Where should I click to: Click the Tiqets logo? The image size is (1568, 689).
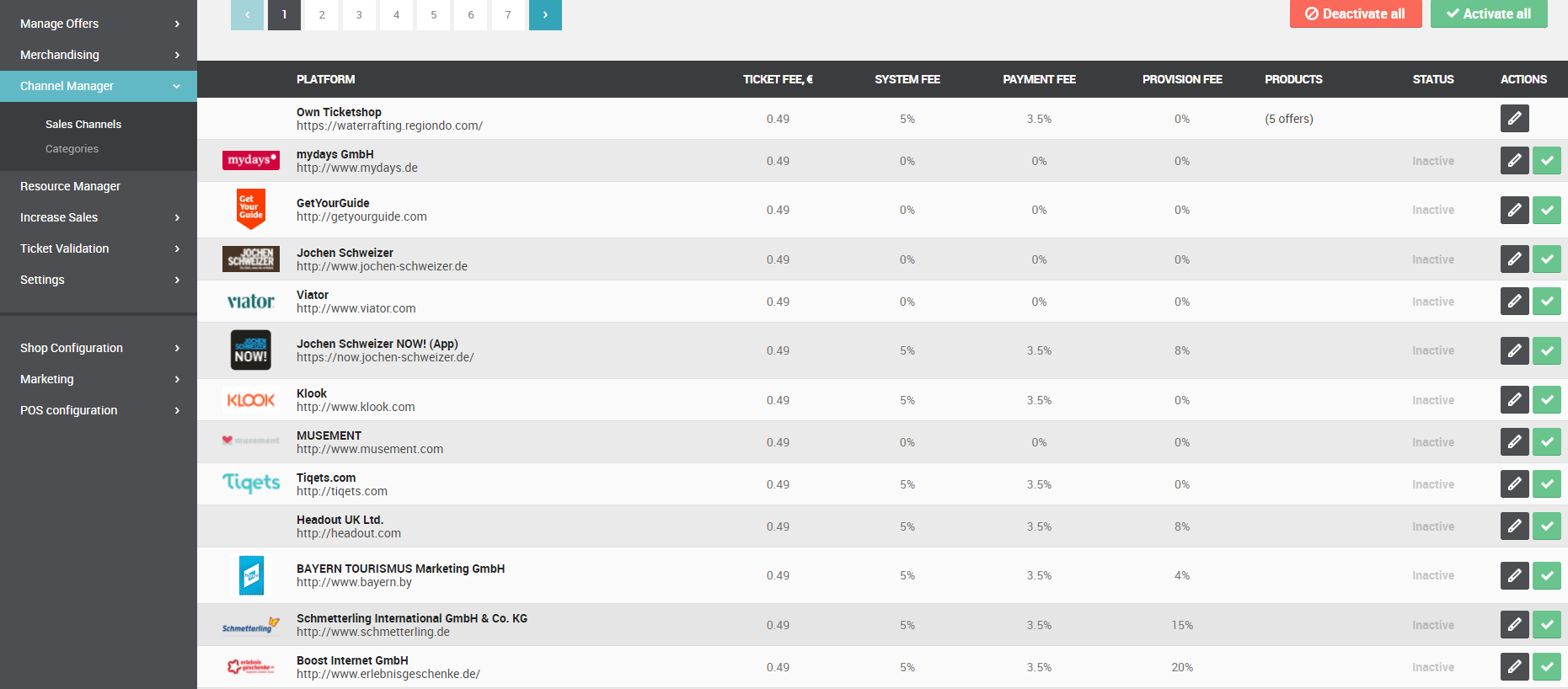pyautogui.click(x=251, y=483)
